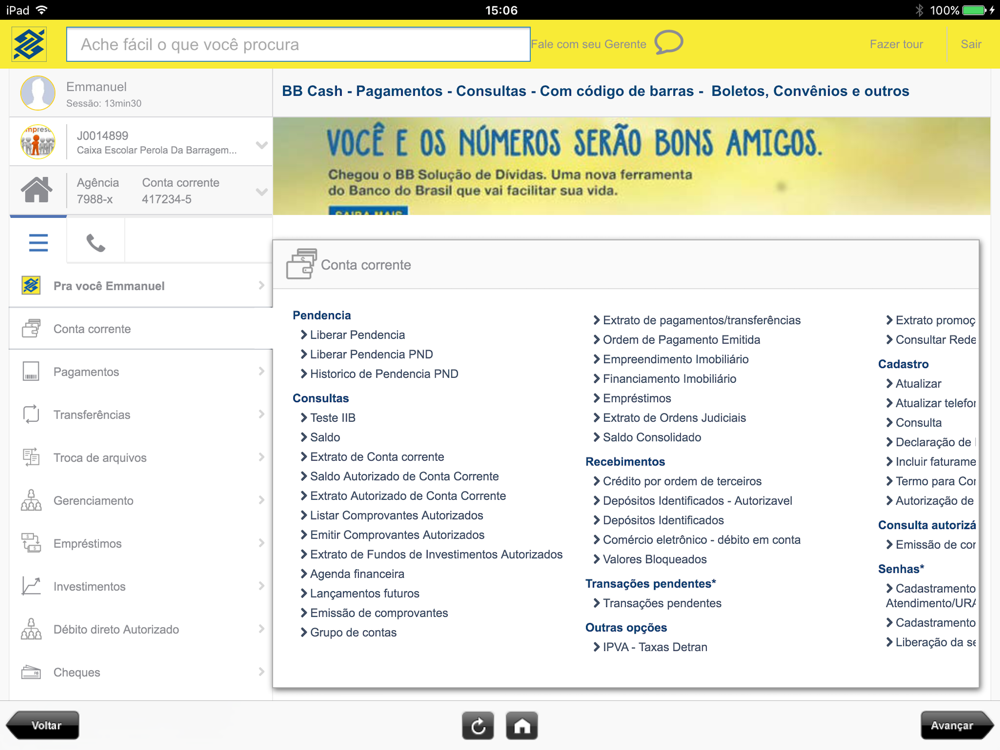Open IPVA - Taxas Detran link
This screenshot has height=750, width=1000.
pos(655,647)
